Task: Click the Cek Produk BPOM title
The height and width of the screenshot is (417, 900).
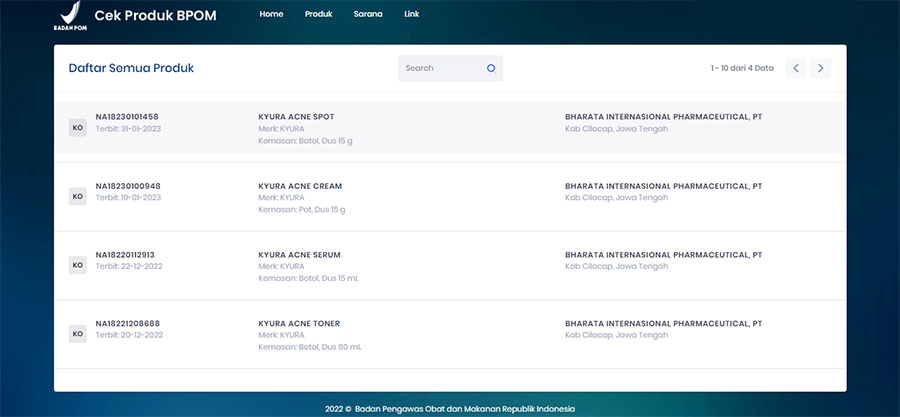Action: 156,16
